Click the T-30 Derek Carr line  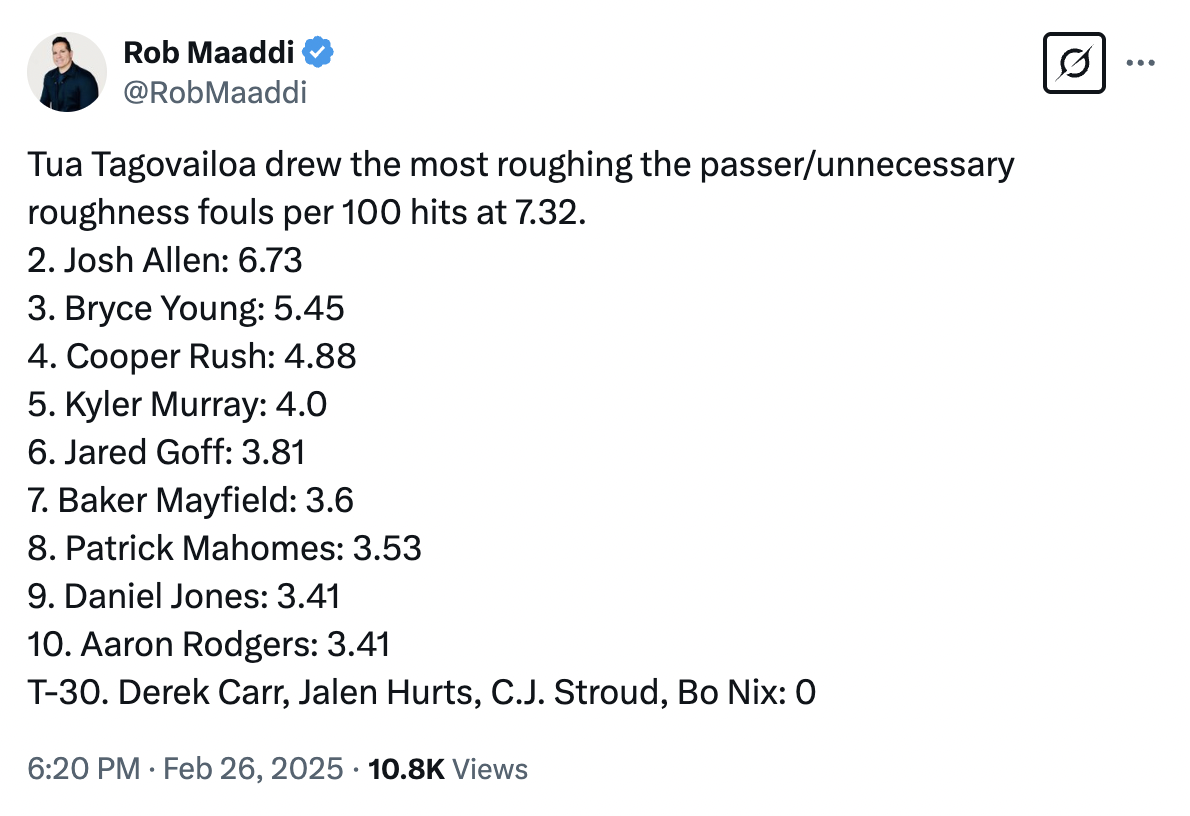(x=421, y=692)
